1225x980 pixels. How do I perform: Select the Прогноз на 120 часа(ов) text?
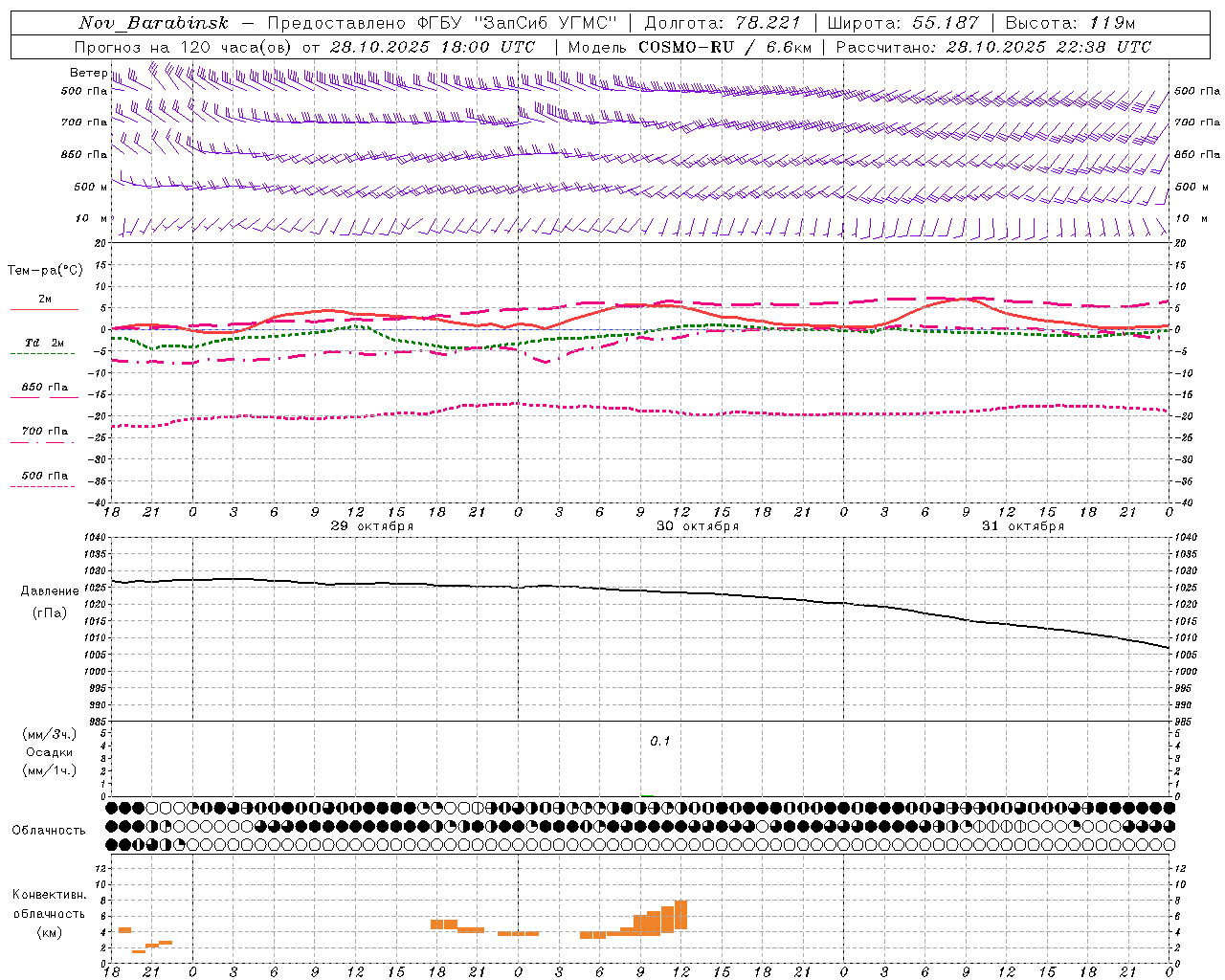click(x=184, y=47)
